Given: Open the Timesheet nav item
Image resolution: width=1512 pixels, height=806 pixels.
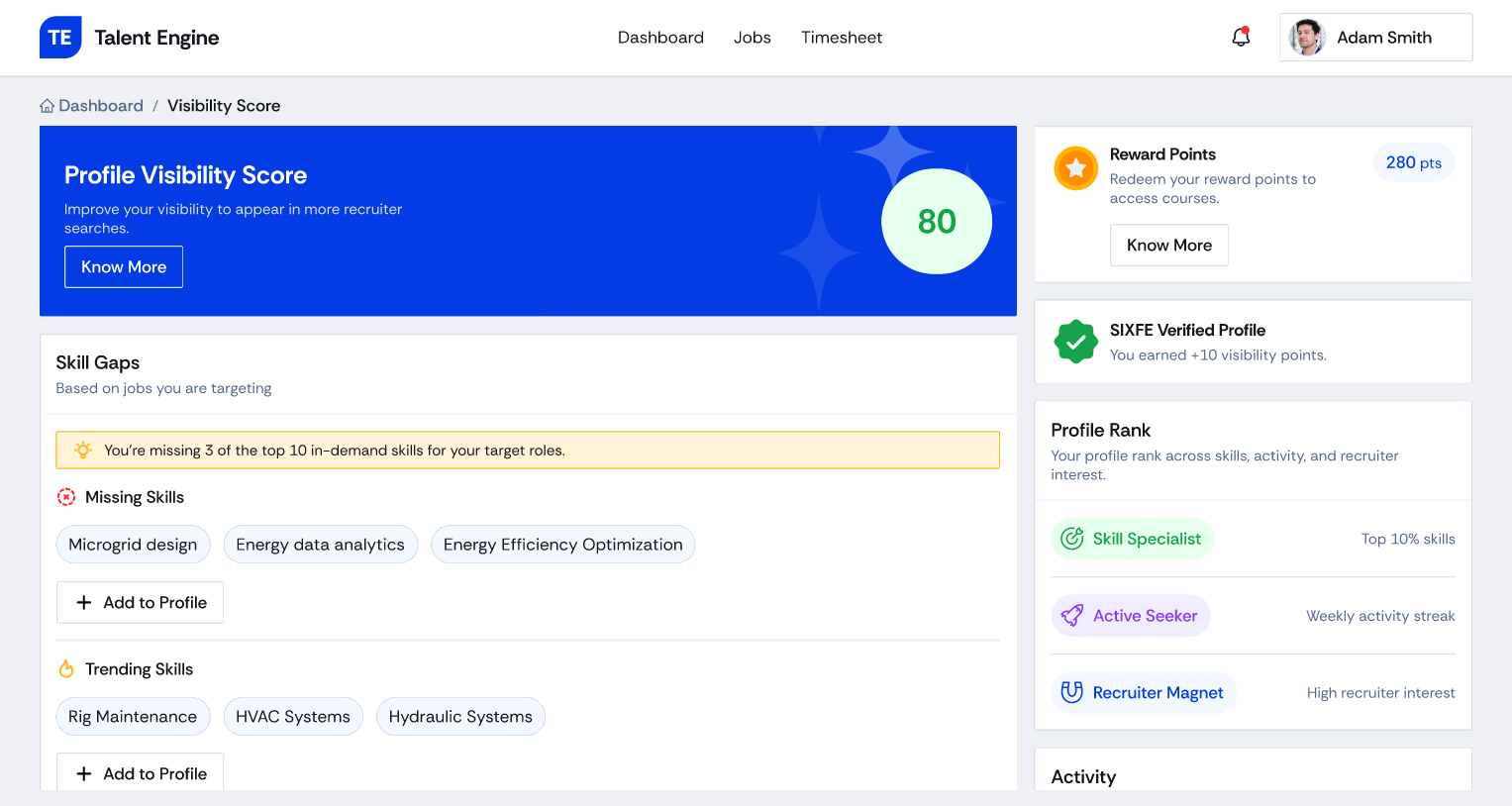Looking at the screenshot, I should tap(842, 38).
